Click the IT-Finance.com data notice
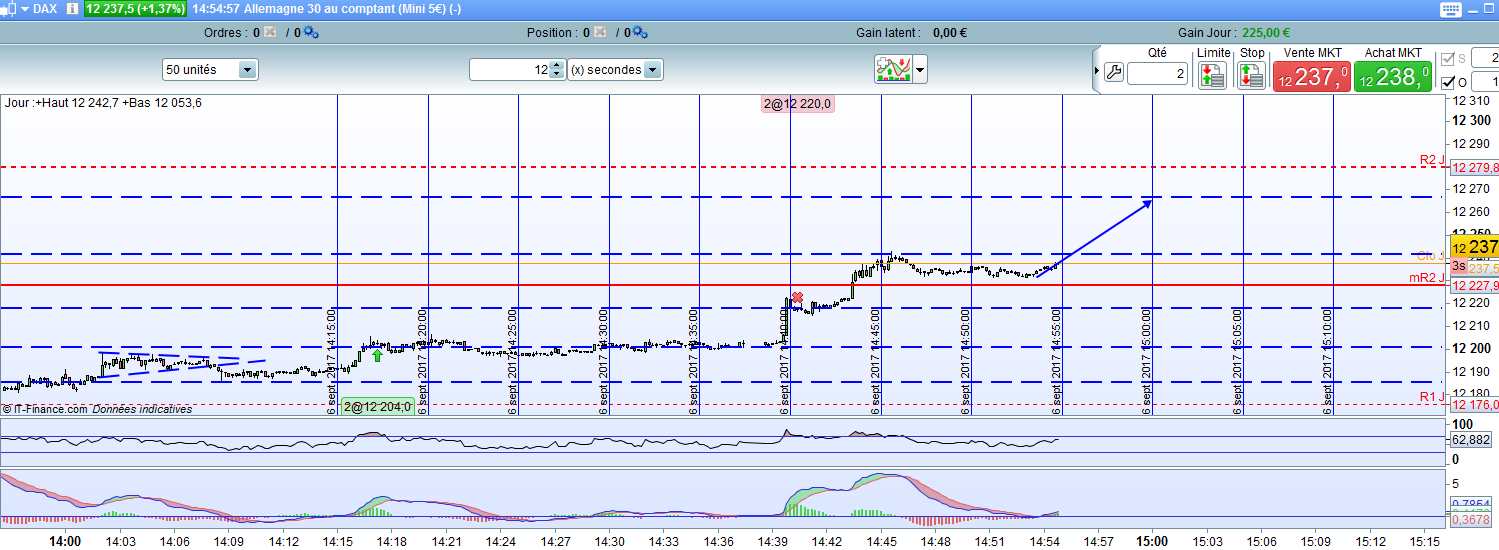 point(97,409)
